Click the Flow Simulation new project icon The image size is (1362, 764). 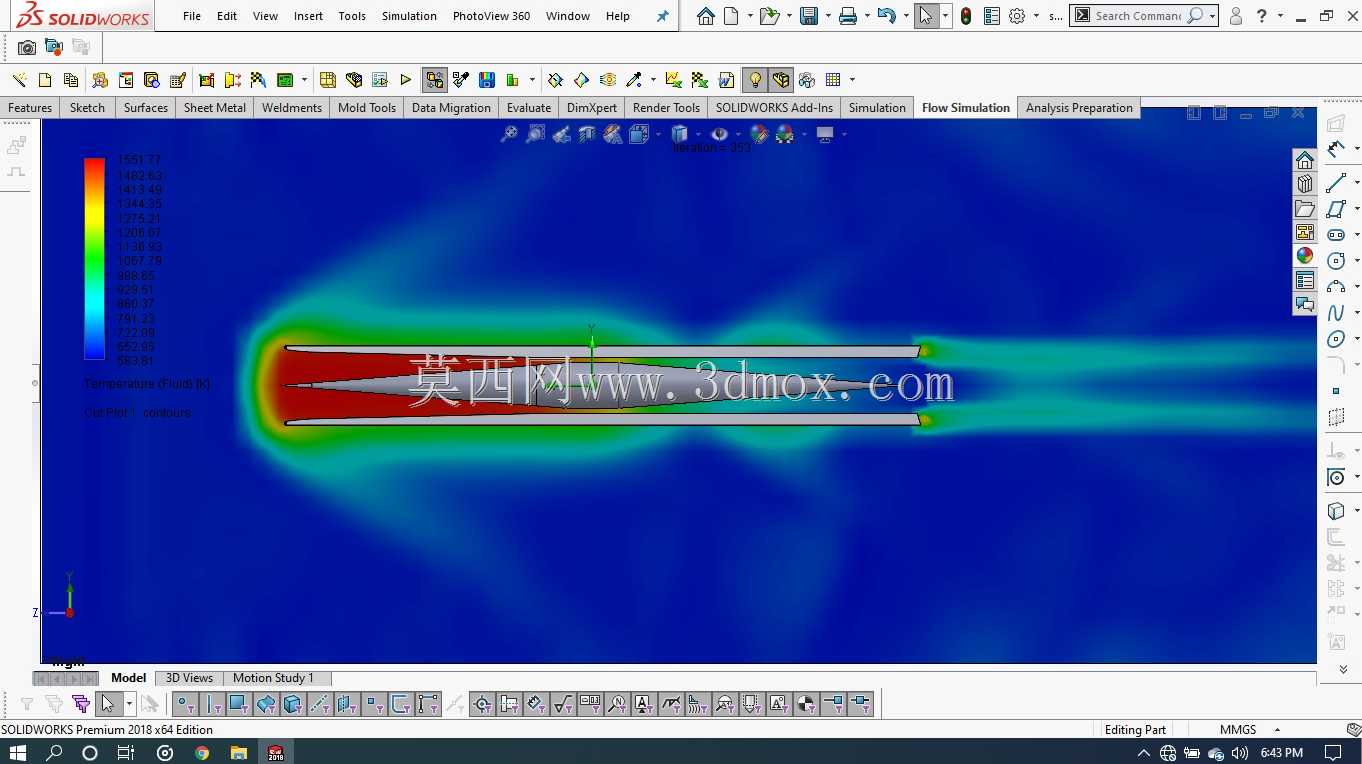coord(45,80)
